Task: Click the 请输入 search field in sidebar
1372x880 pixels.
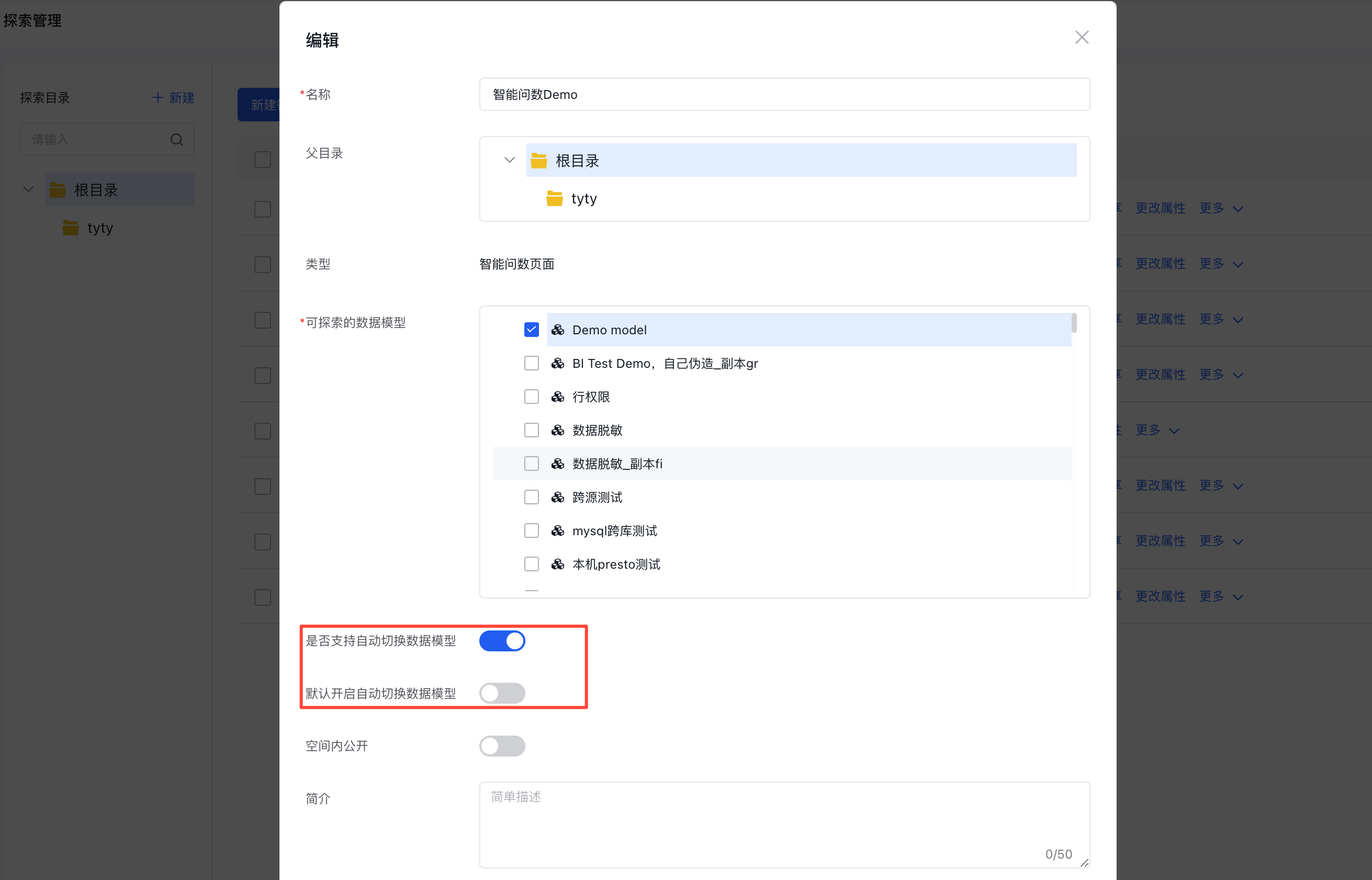Action: [x=107, y=139]
